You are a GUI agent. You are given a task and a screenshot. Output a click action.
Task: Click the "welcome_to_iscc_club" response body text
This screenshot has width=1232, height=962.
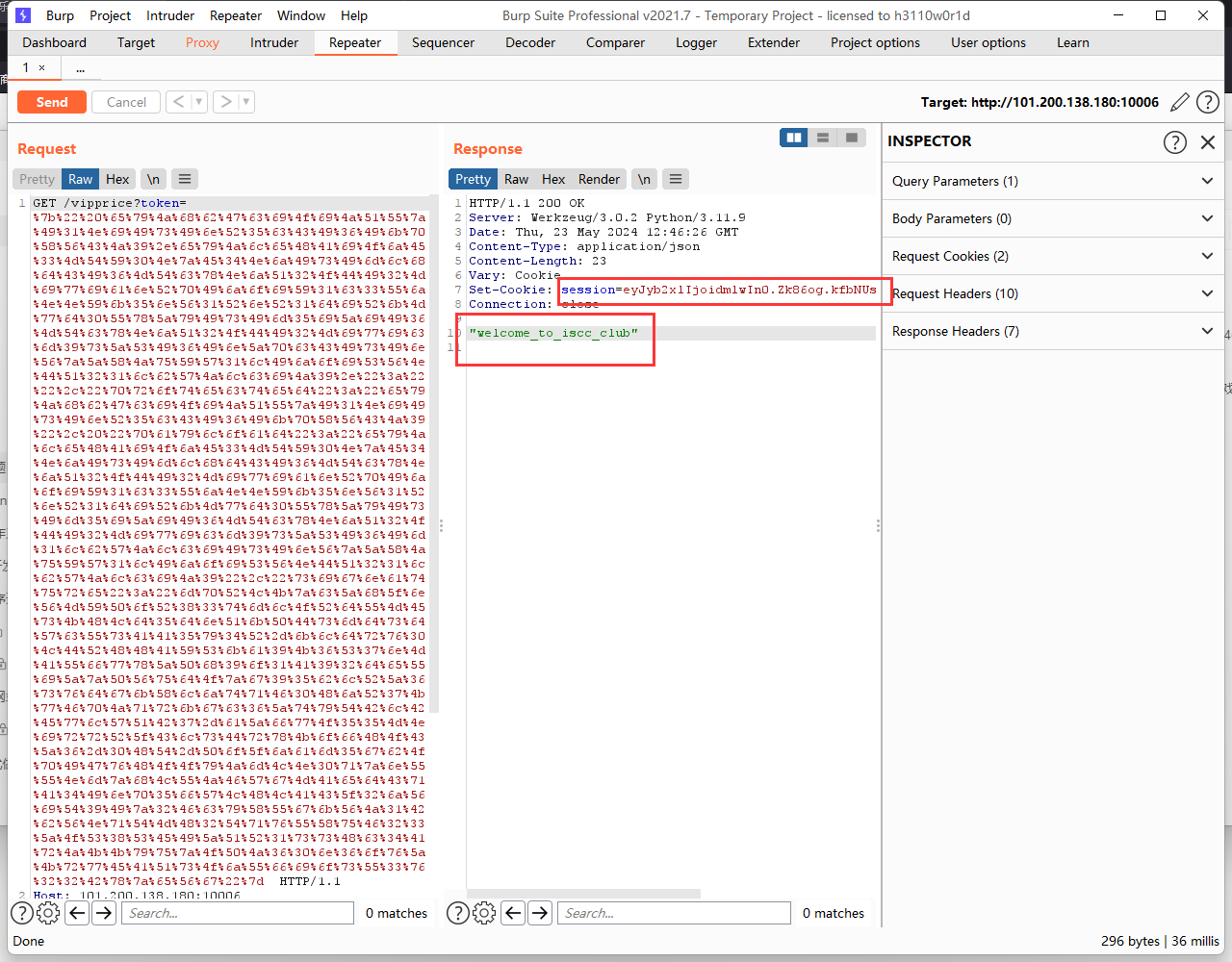[x=553, y=333]
